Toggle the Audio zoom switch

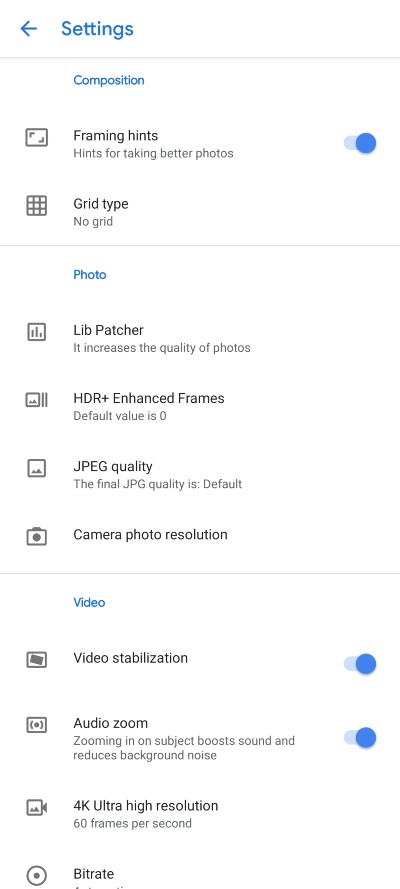click(360, 738)
